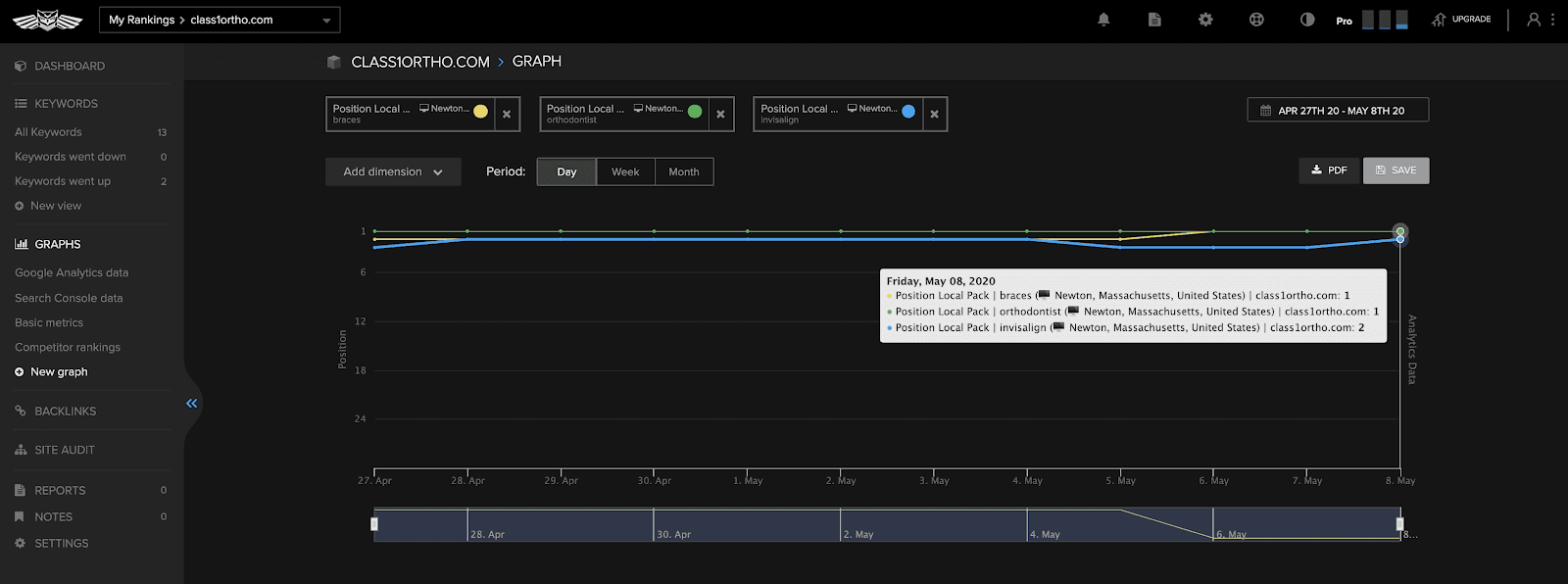The height and width of the screenshot is (584, 1568).
Task: Select the Day period
Action: (x=566, y=171)
